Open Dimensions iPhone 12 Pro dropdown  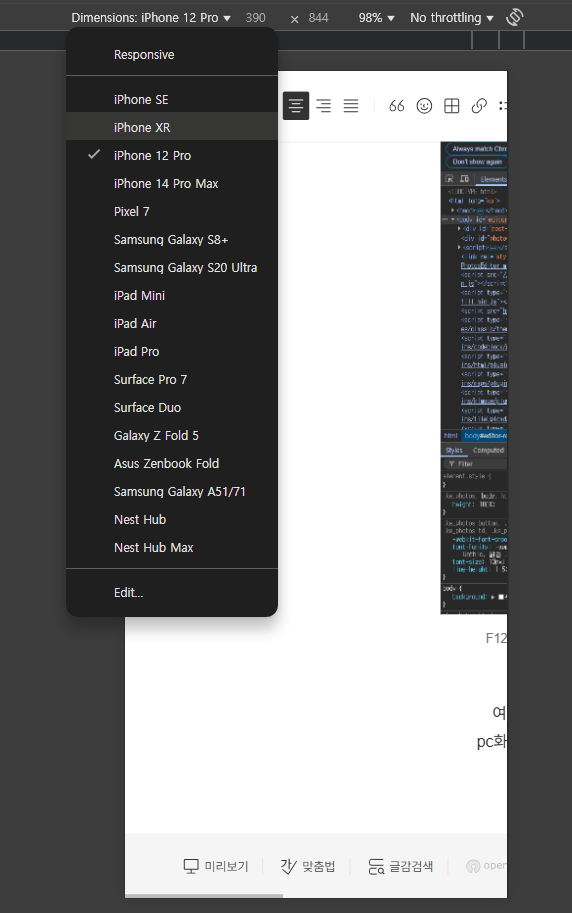[151, 18]
